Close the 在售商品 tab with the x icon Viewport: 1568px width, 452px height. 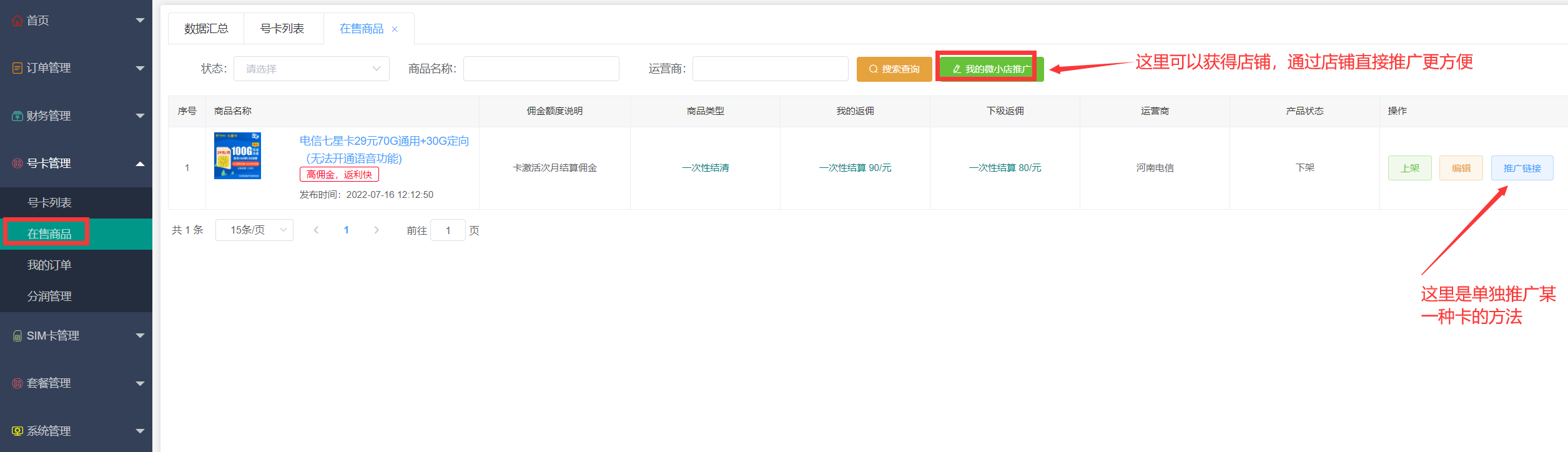395,29
